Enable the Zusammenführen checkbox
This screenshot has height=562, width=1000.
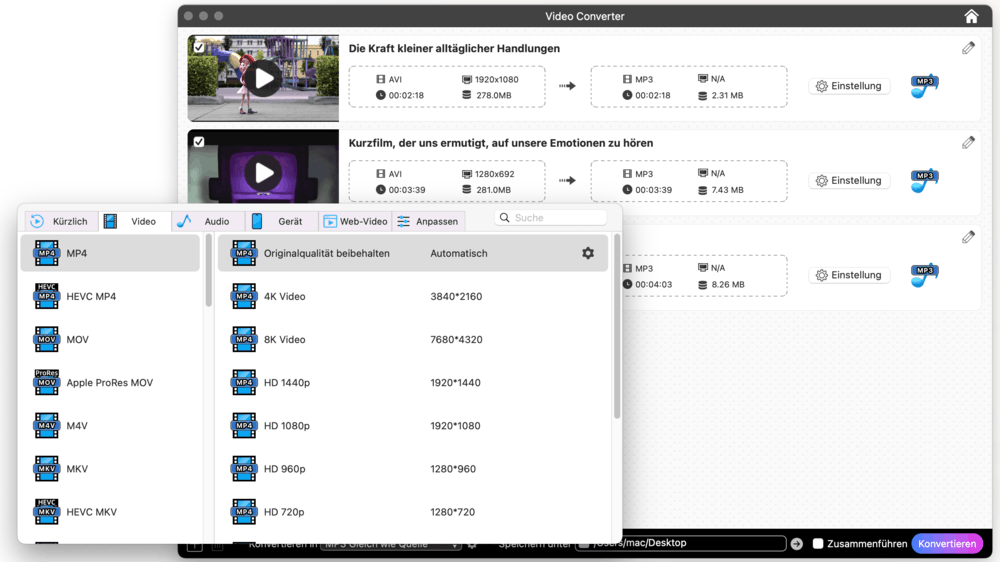point(818,544)
